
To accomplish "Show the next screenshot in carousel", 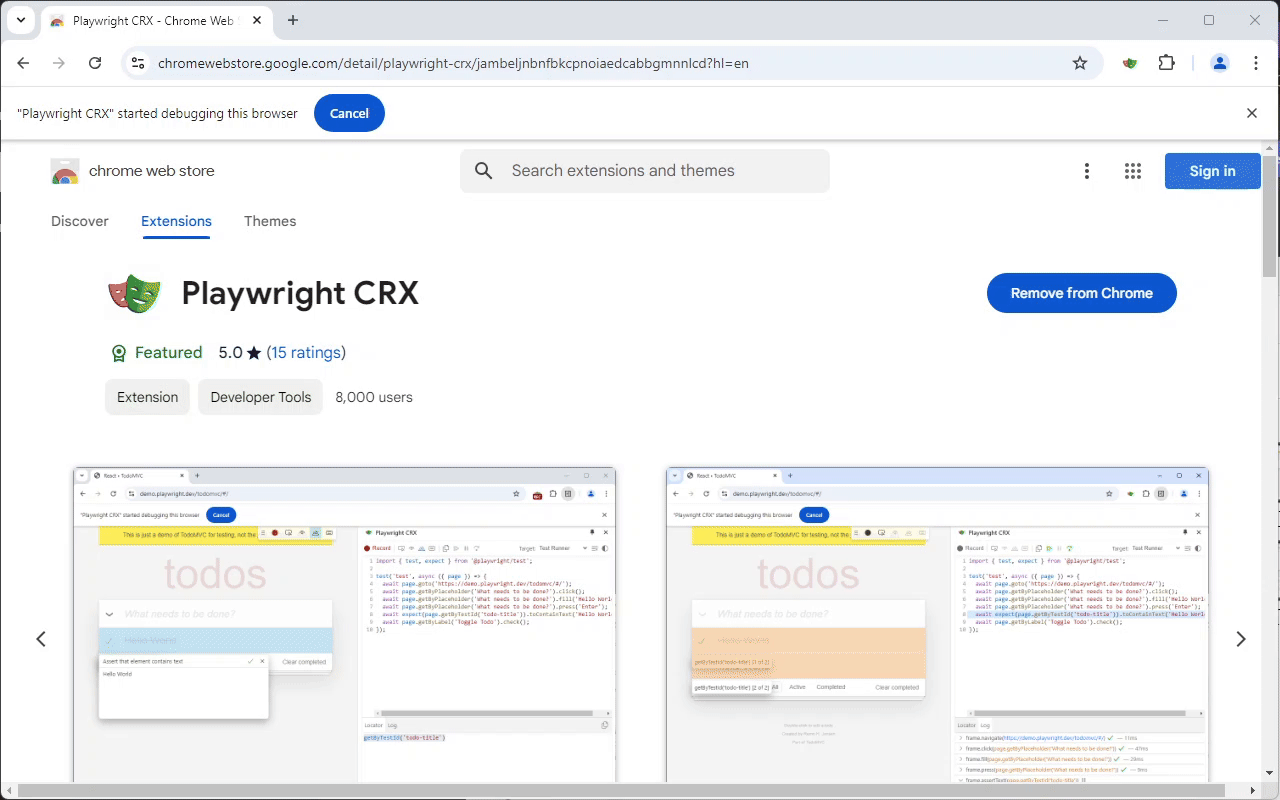I will click(x=1240, y=639).
